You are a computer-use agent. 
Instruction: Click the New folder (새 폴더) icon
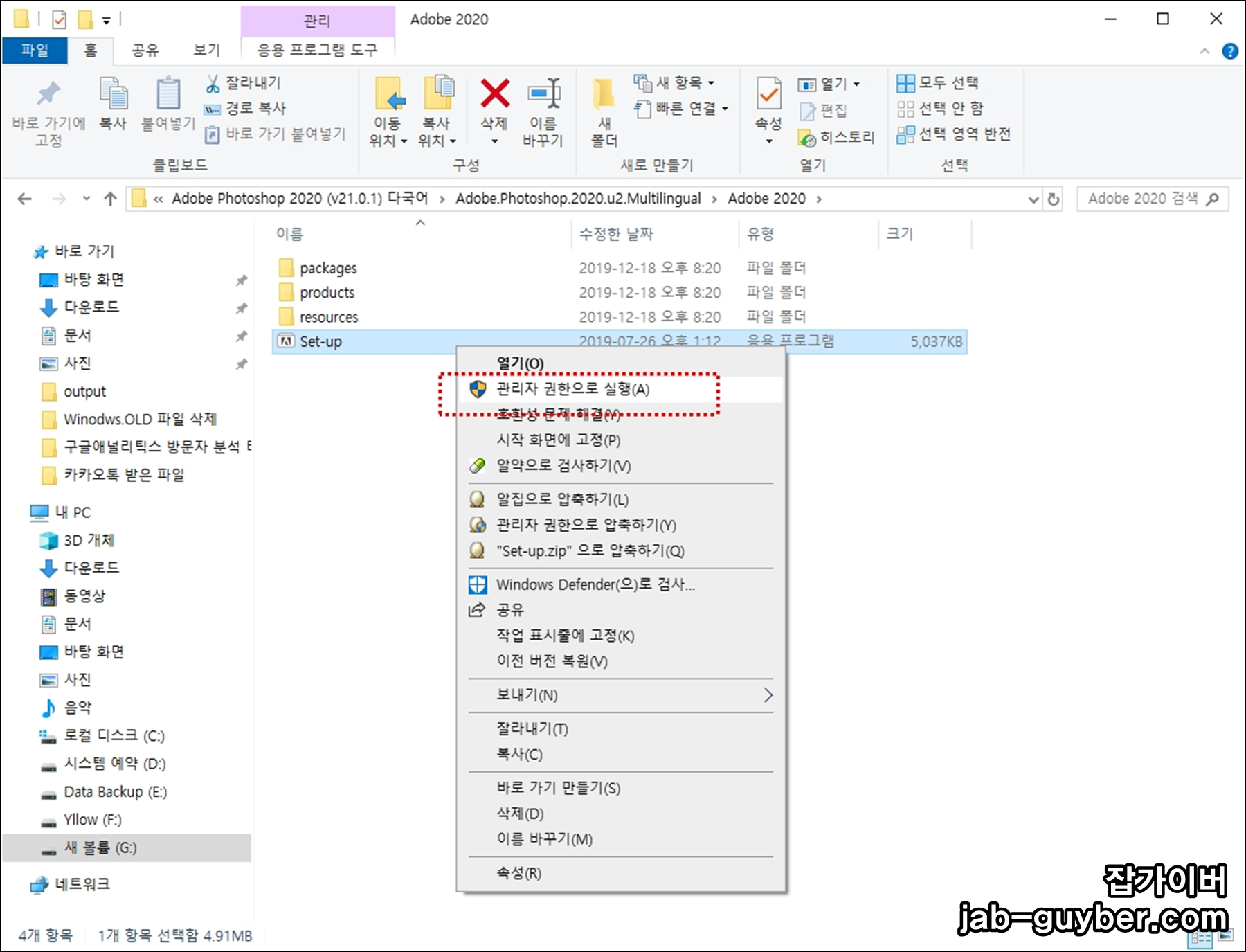click(604, 94)
